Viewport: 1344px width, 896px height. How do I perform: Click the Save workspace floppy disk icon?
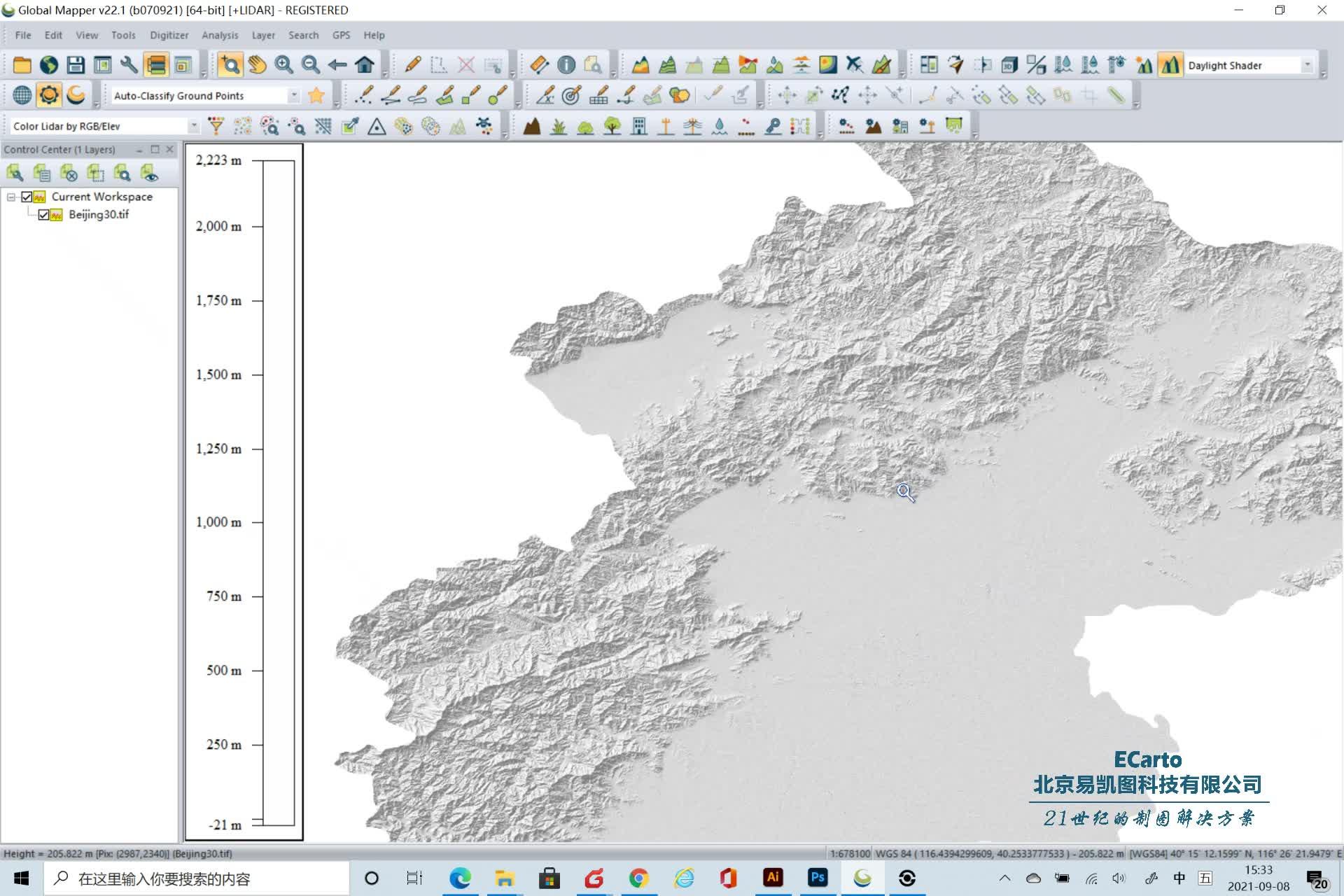tap(76, 65)
